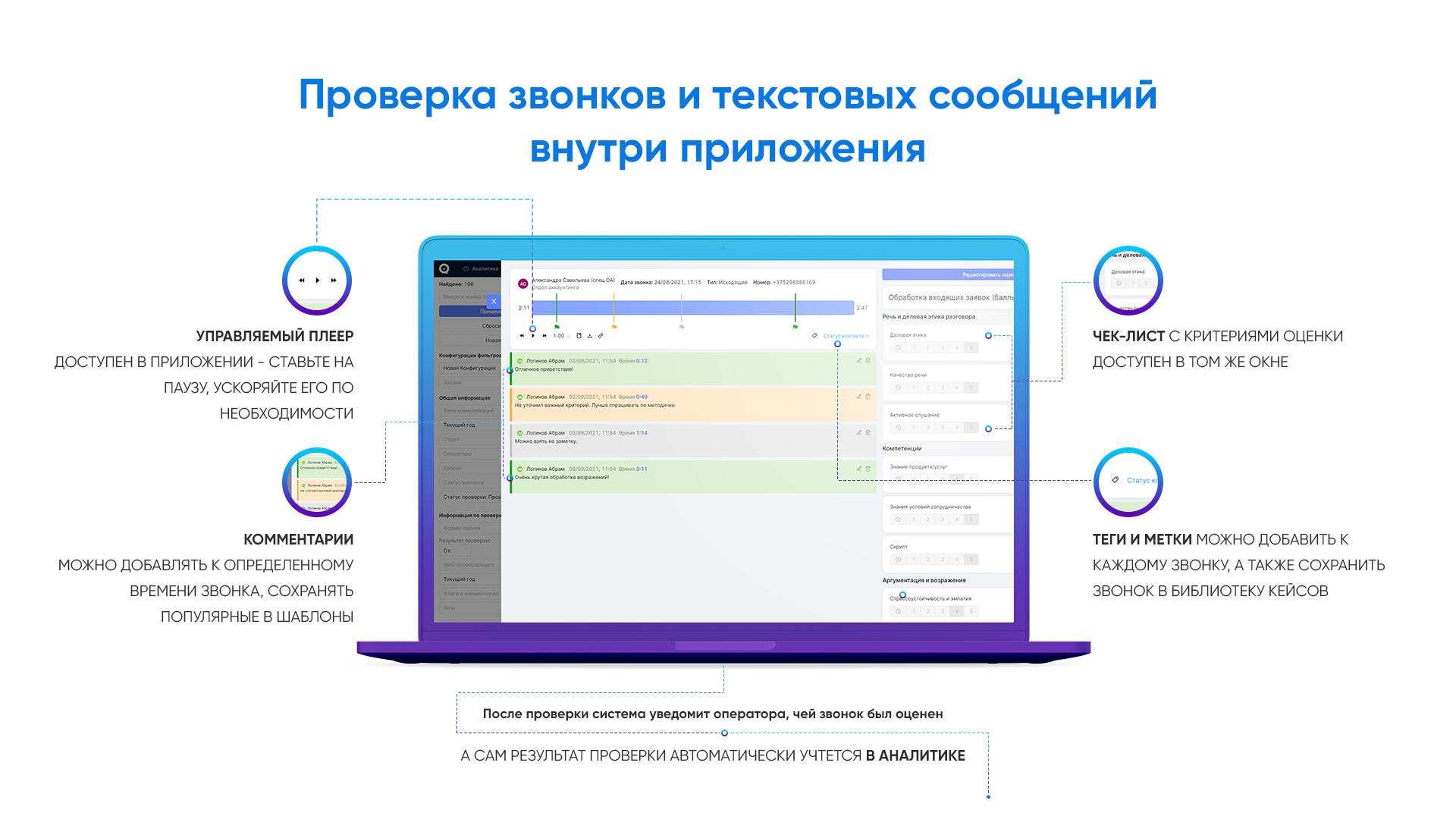The height and width of the screenshot is (819, 1456).
Task: Open the Уровни filter dropdown
Action: point(470,468)
